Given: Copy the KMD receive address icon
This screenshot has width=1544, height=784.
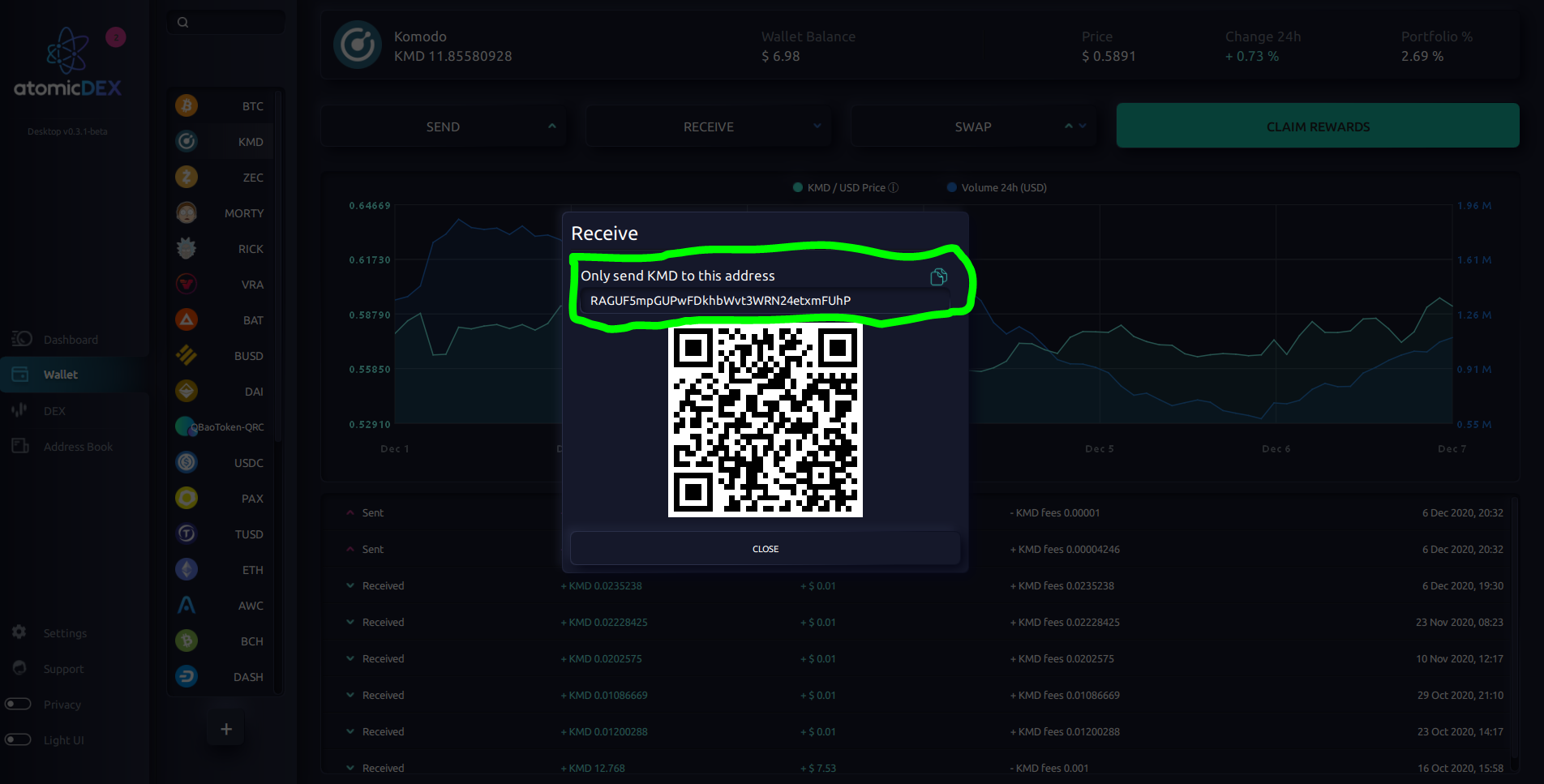Looking at the screenshot, I should pos(938,277).
